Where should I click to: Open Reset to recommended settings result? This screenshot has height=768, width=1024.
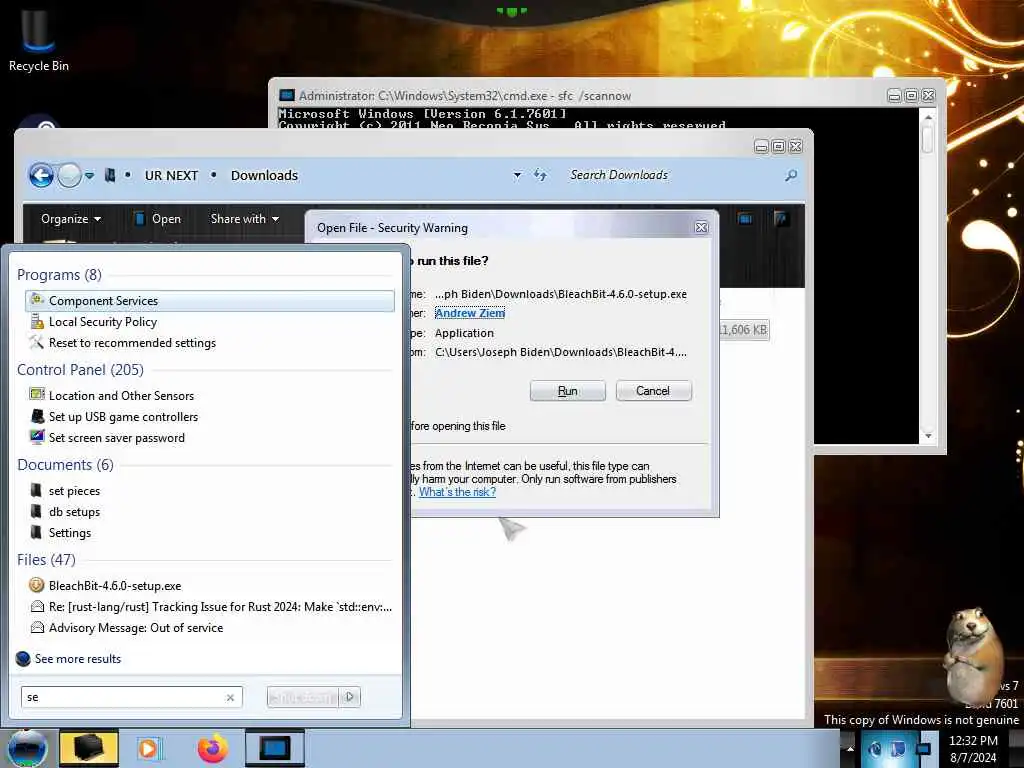pos(210,343)
